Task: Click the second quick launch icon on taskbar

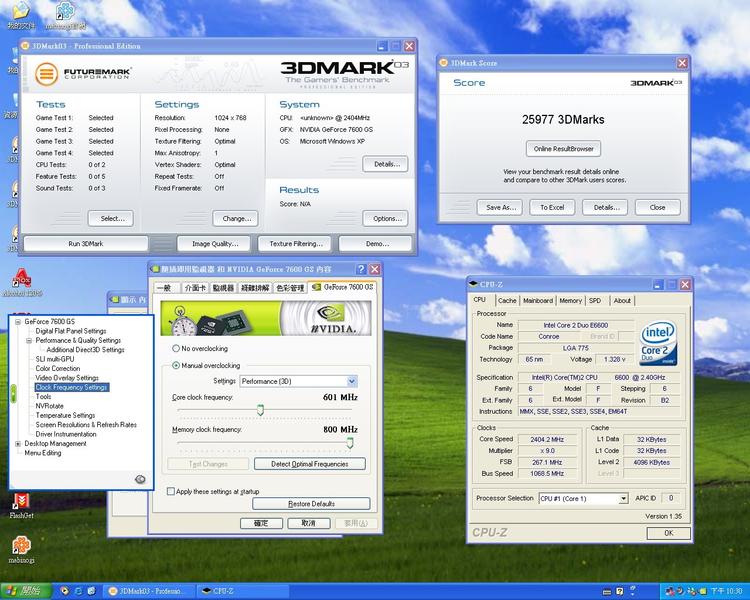Action: [x=78, y=591]
